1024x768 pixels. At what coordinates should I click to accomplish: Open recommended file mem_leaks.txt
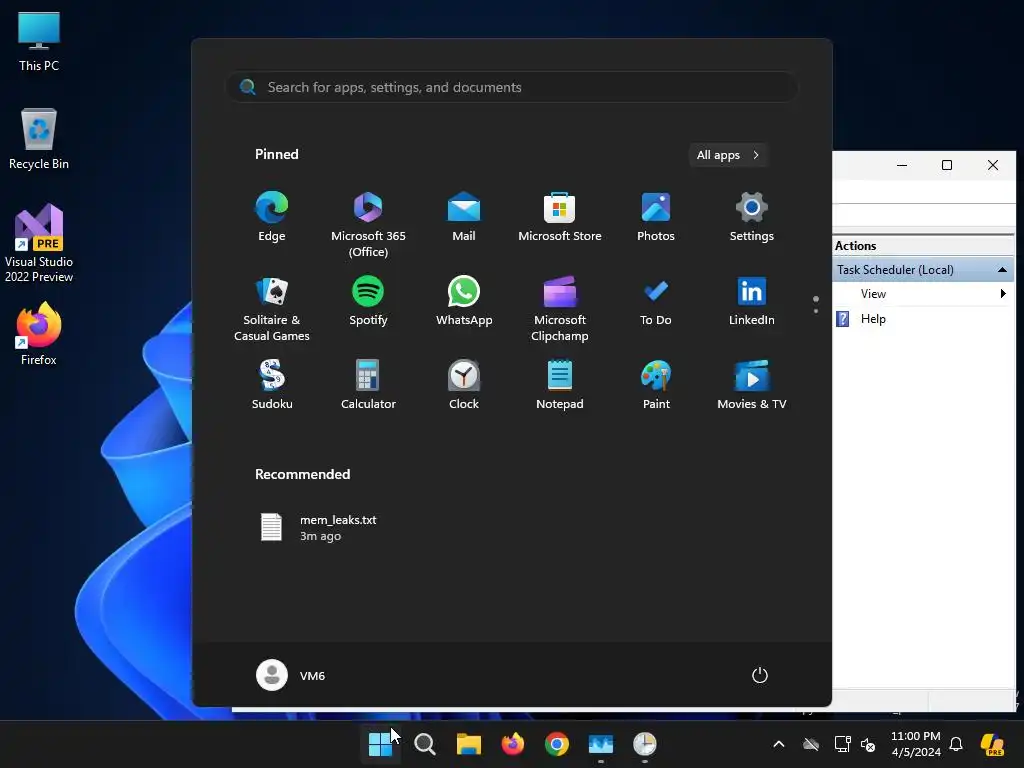coord(319,528)
